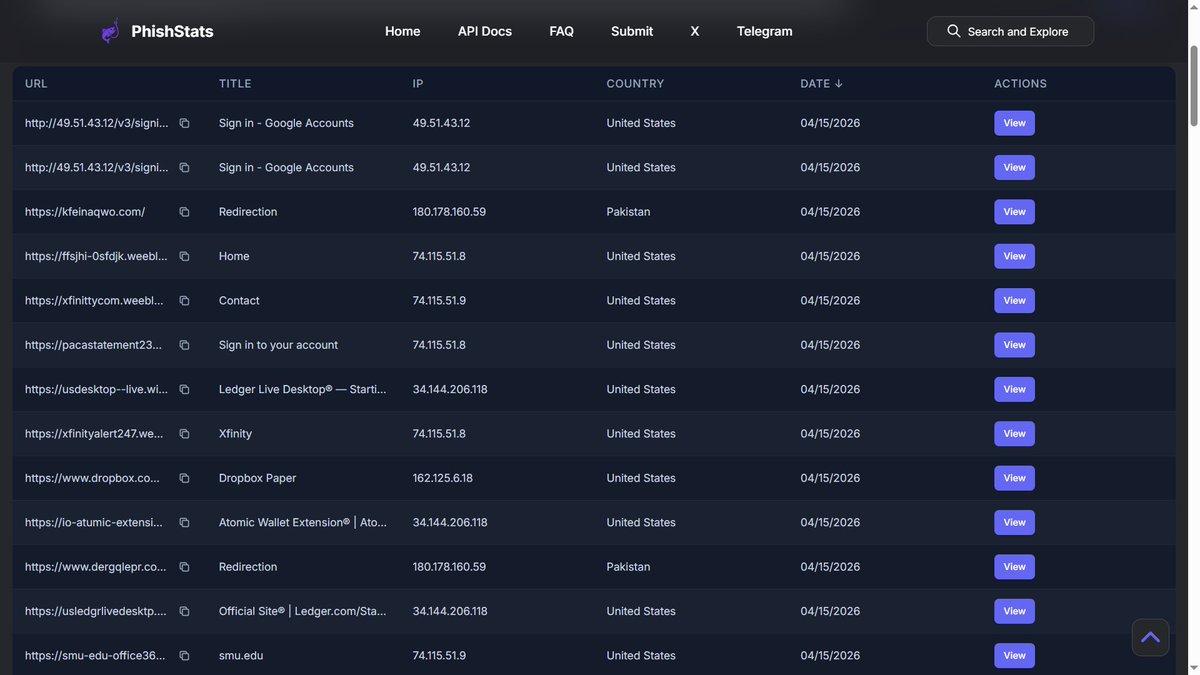View the Home titled weebly entry

point(1014,256)
